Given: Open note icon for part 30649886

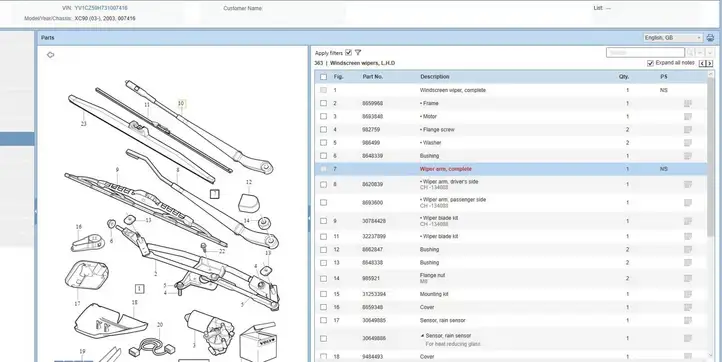Looking at the screenshot, I should 688,339.
